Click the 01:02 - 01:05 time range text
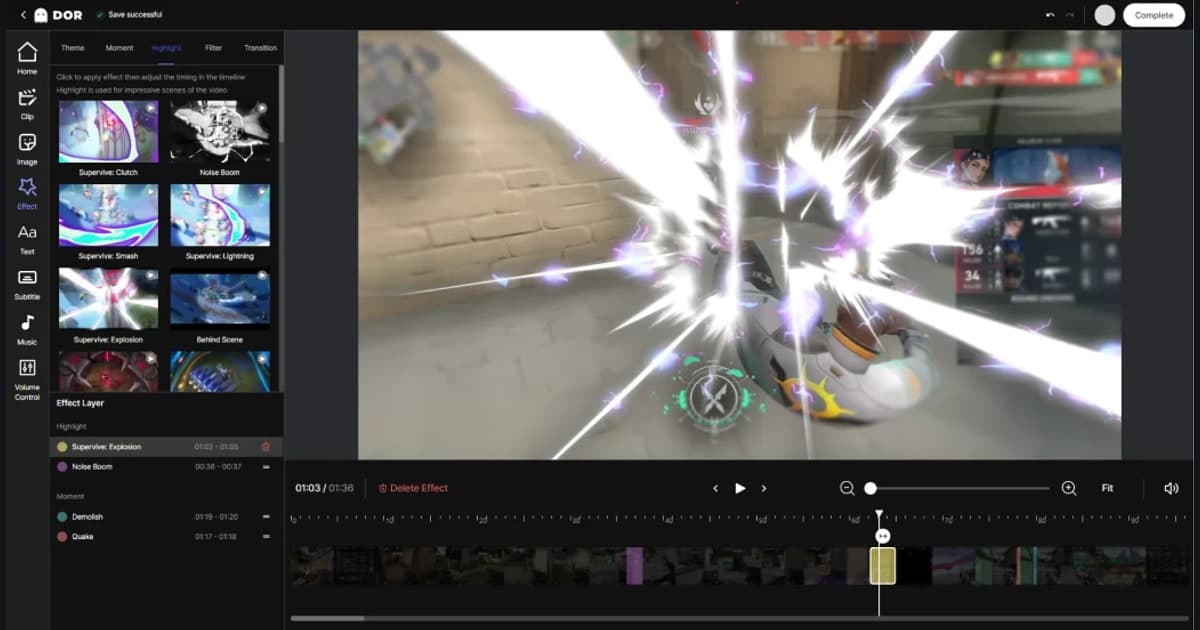The width and height of the screenshot is (1200, 630). (216, 447)
